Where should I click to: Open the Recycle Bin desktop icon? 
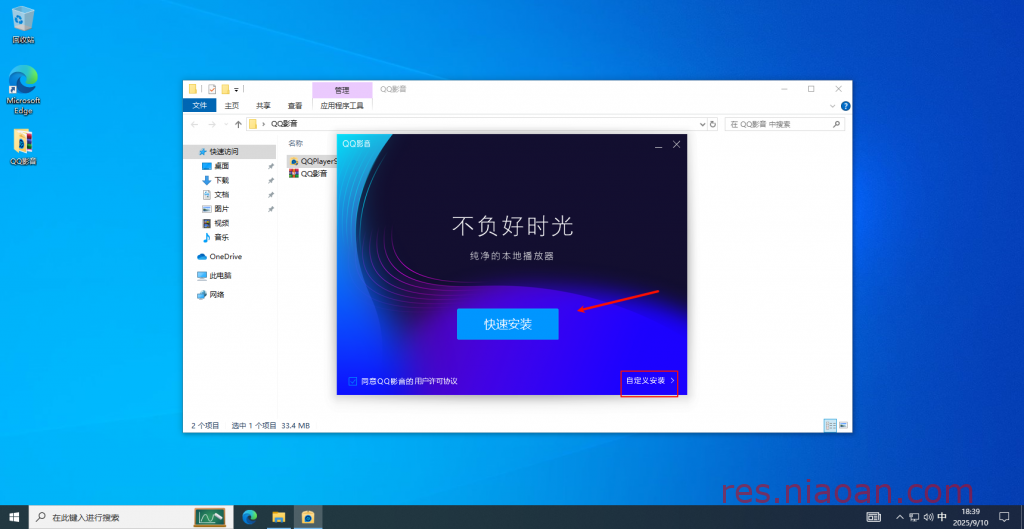[x=23, y=25]
